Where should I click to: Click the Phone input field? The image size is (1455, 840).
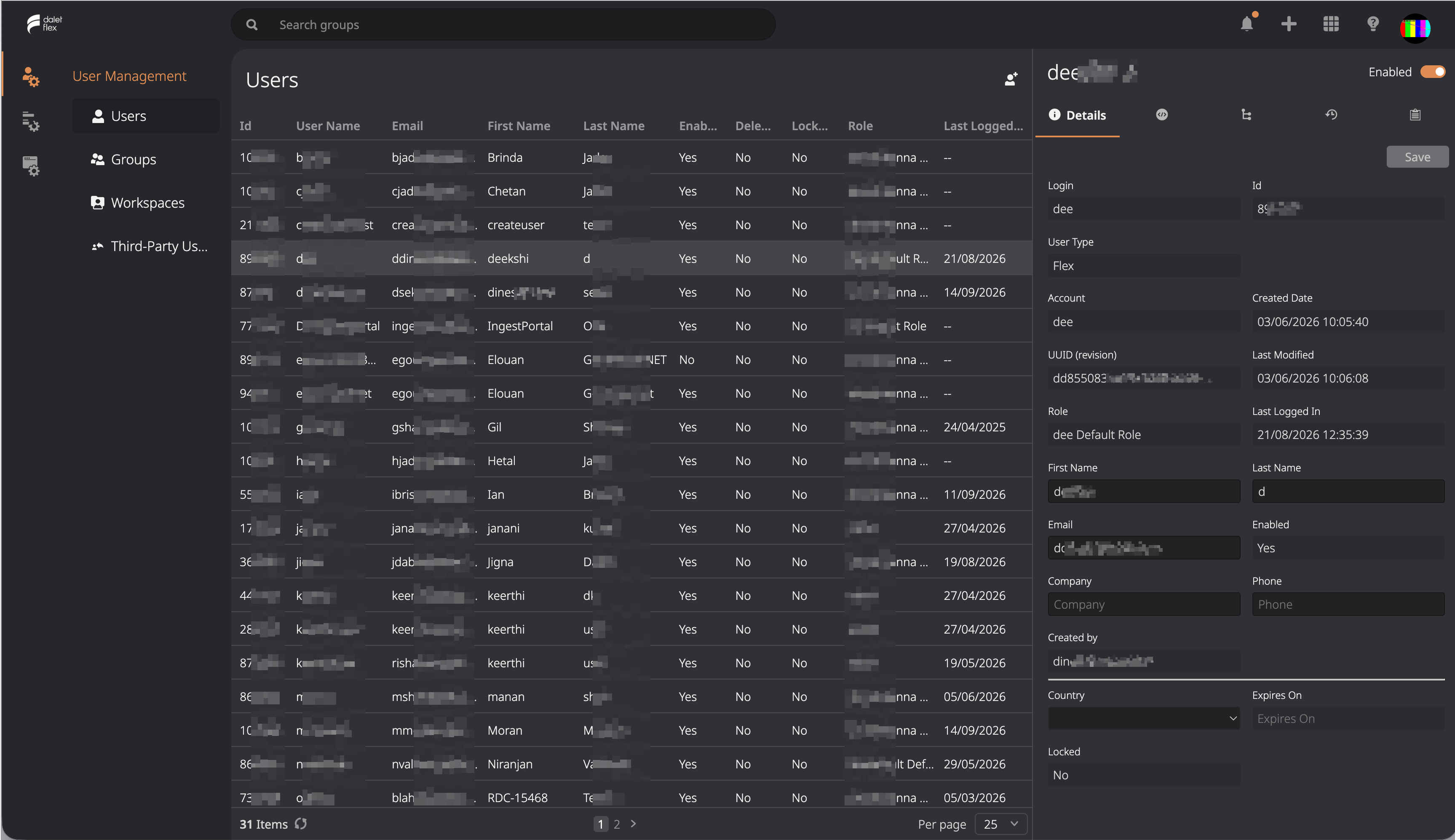(1348, 604)
